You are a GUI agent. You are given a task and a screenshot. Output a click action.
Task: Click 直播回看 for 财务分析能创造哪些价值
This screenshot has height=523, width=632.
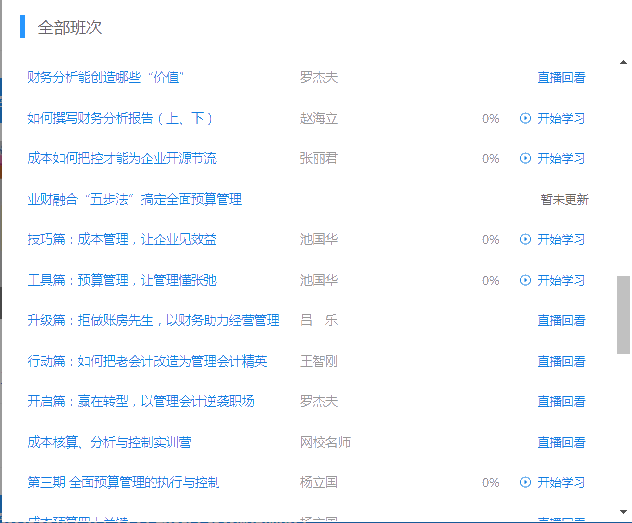click(561, 77)
